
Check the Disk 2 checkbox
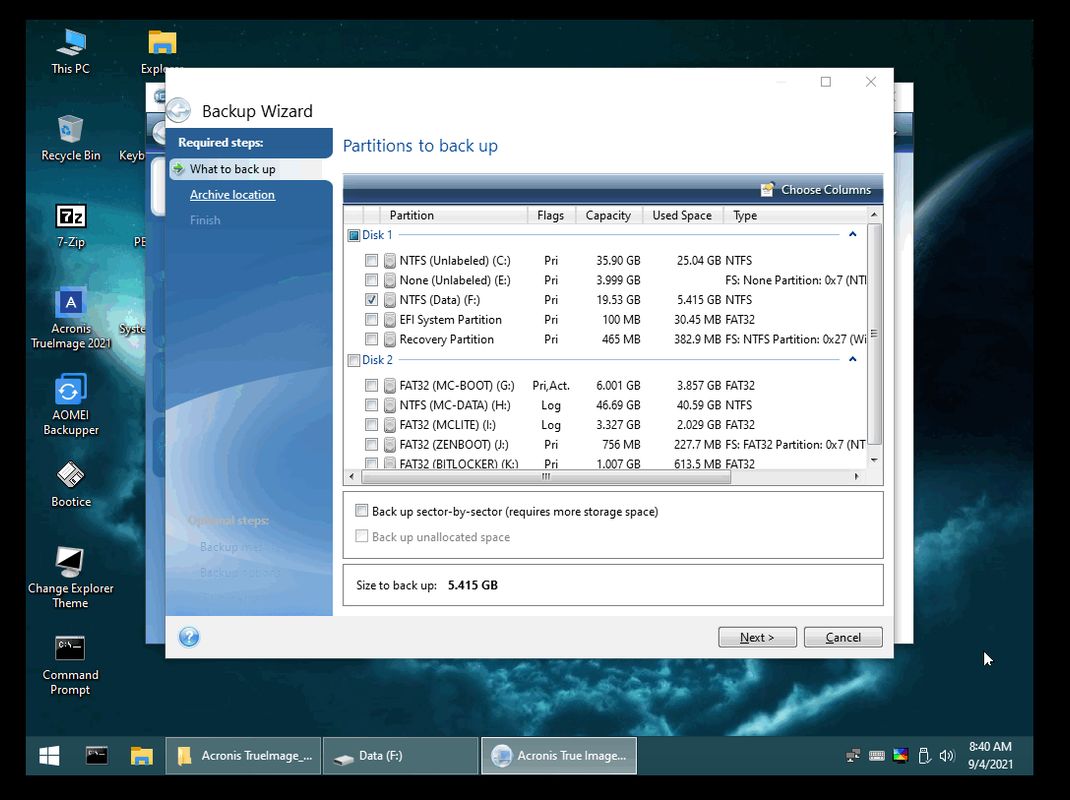coord(353,360)
